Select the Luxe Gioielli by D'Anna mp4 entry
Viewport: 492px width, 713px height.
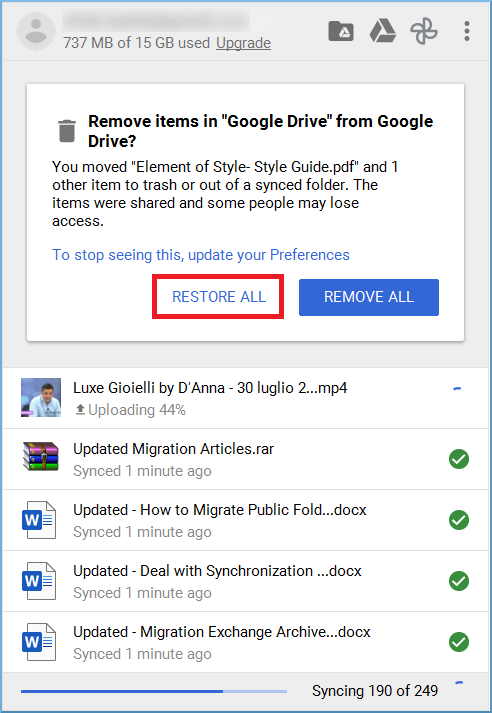click(x=246, y=398)
